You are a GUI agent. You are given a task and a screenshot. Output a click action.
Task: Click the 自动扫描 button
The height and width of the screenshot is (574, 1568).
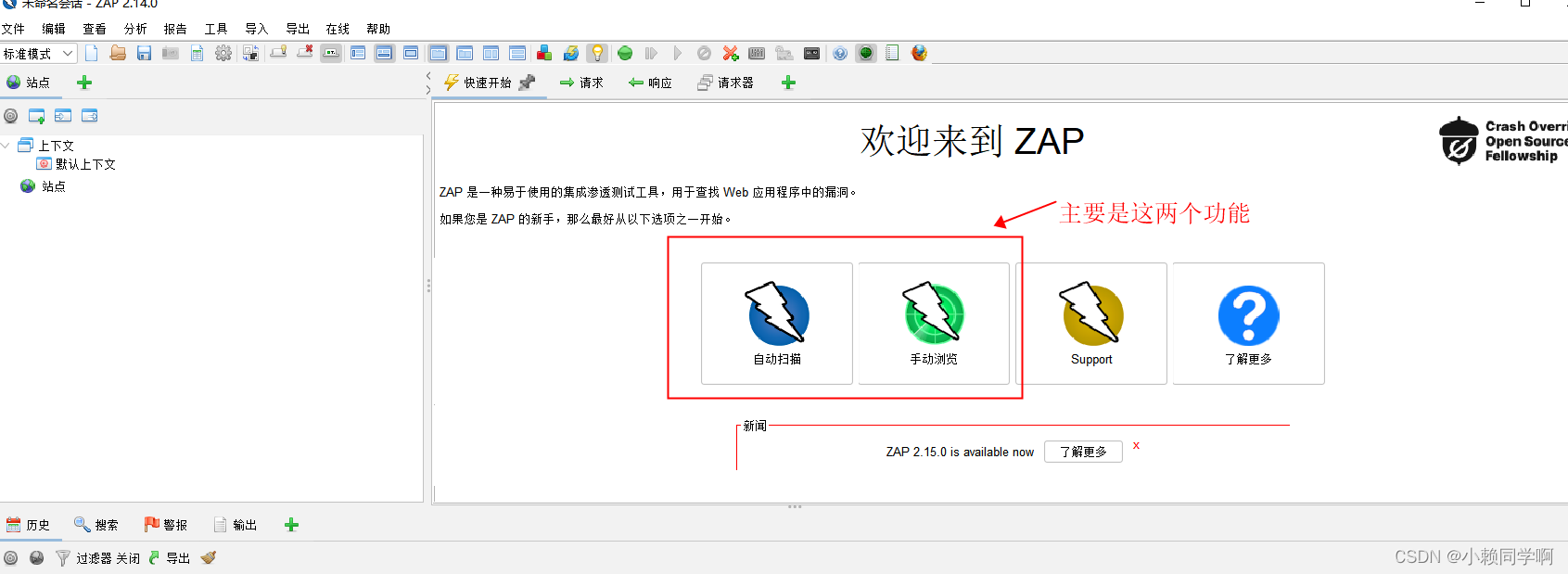(777, 324)
